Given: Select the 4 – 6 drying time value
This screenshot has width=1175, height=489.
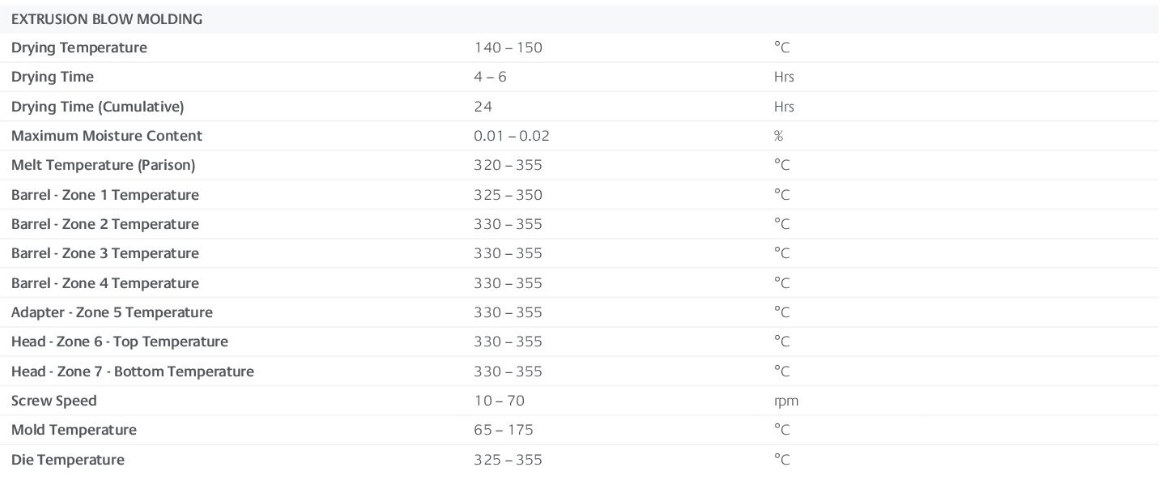Looking at the screenshot, I should click(x=490, y=77).
